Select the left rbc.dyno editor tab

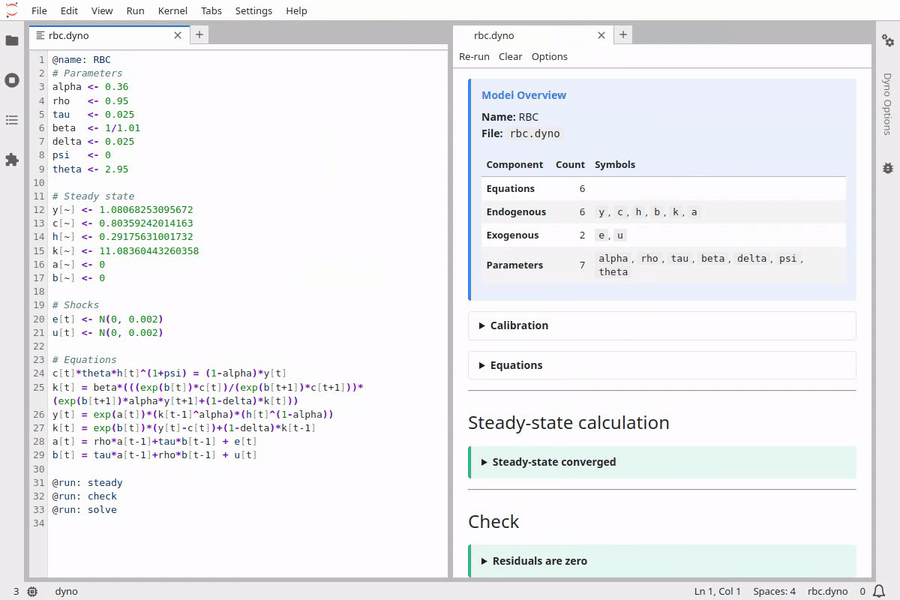coord(109,36)
